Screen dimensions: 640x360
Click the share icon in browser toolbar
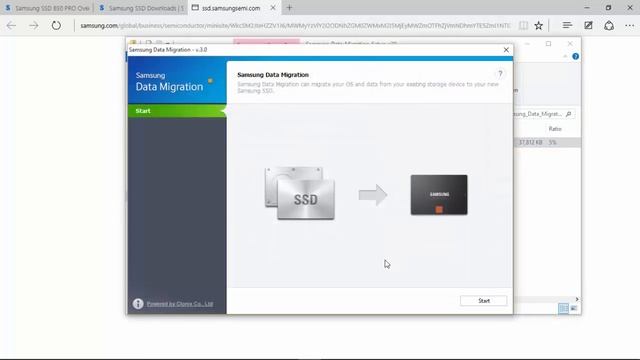(x=609, y=26)
